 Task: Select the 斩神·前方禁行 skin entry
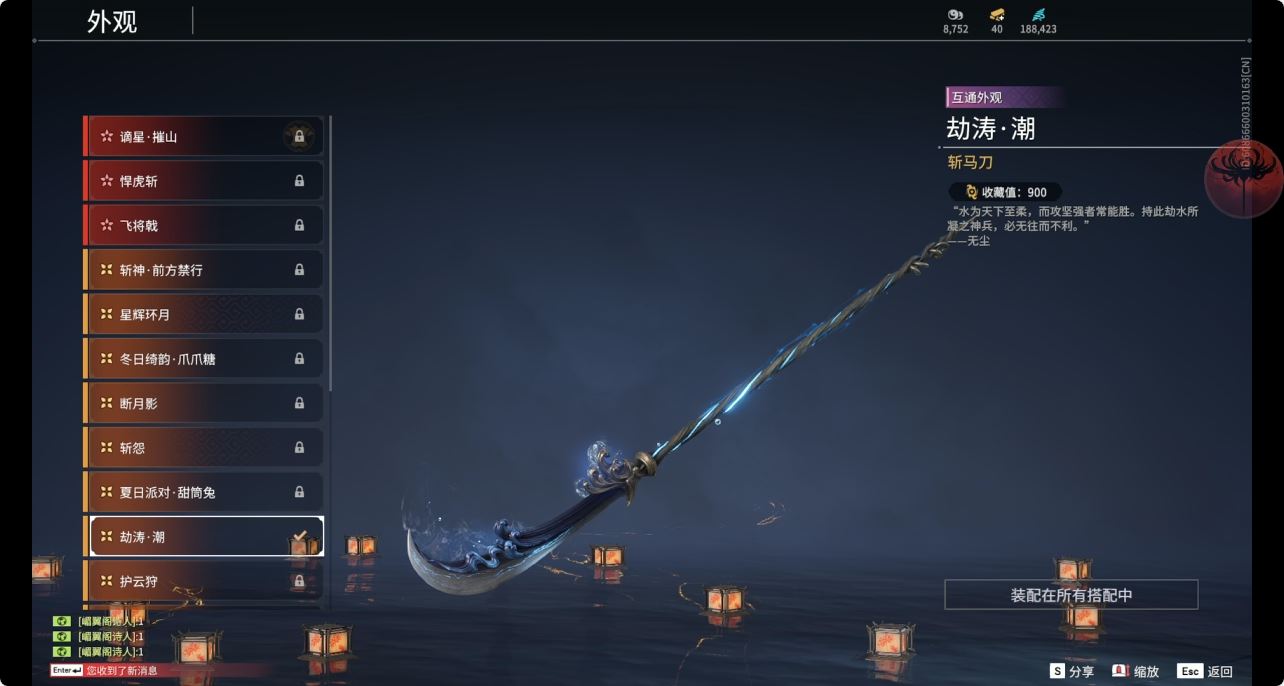(x=204, y=270)
